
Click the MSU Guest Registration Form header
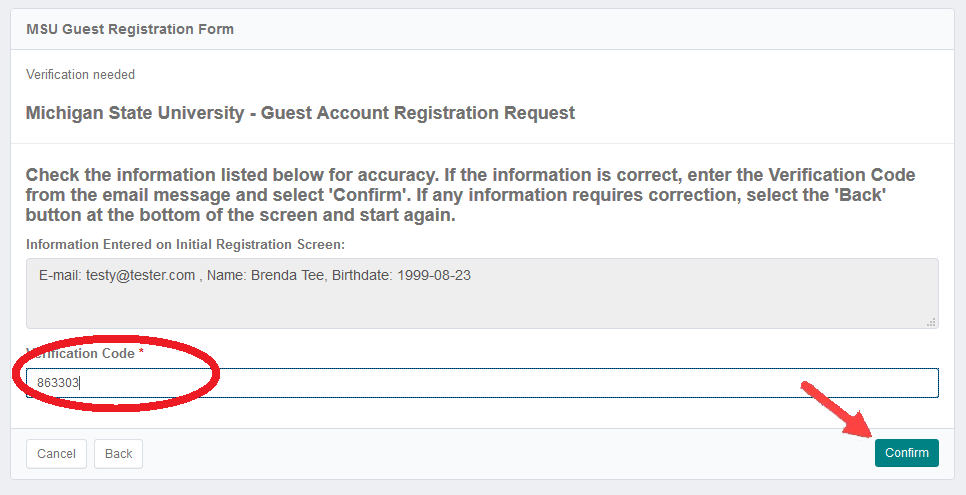click(130, 29)
